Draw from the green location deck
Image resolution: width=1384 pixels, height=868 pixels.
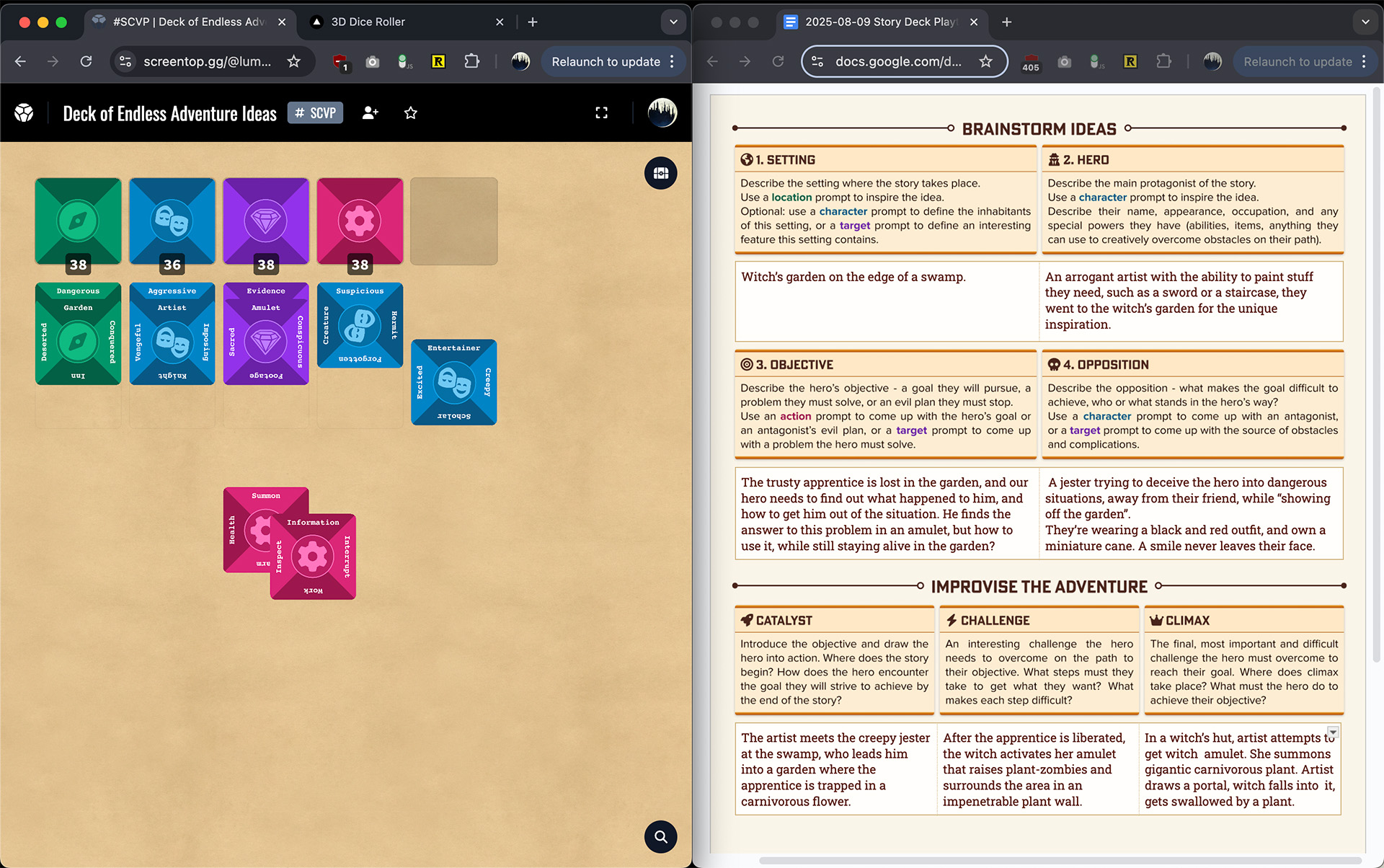(x=79, y=221)
